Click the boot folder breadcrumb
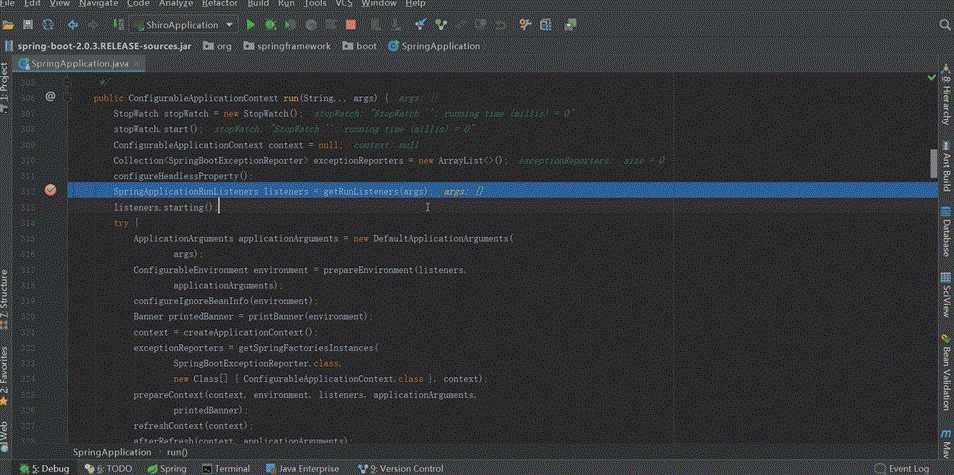This screenshot has width=954, height=475. tap(360, 46)
